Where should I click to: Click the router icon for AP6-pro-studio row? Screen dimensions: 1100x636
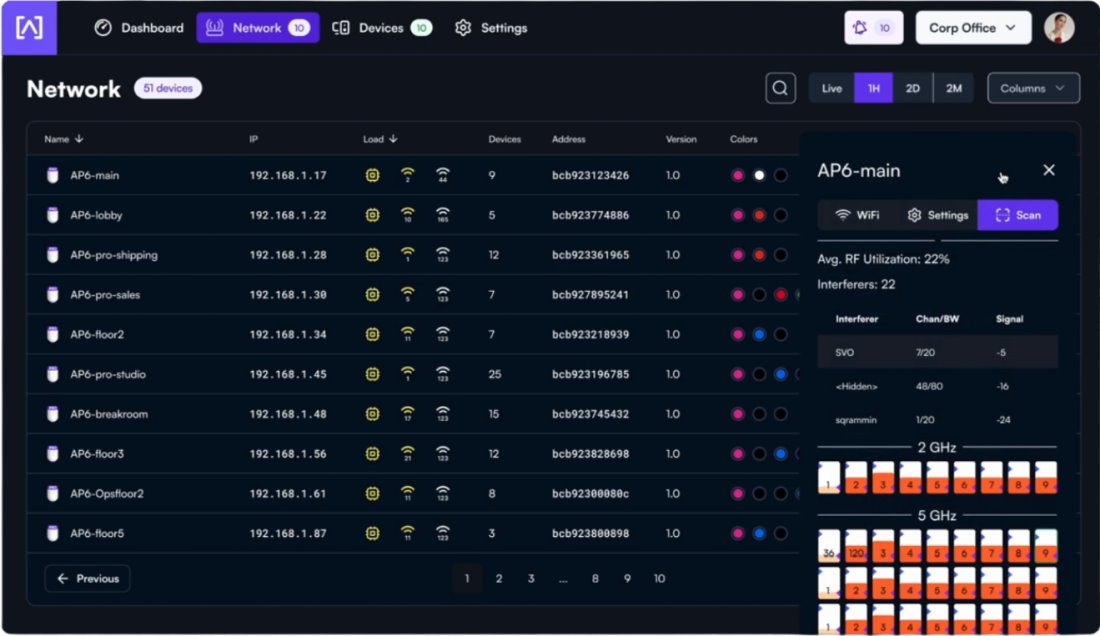tap(52, 374)
